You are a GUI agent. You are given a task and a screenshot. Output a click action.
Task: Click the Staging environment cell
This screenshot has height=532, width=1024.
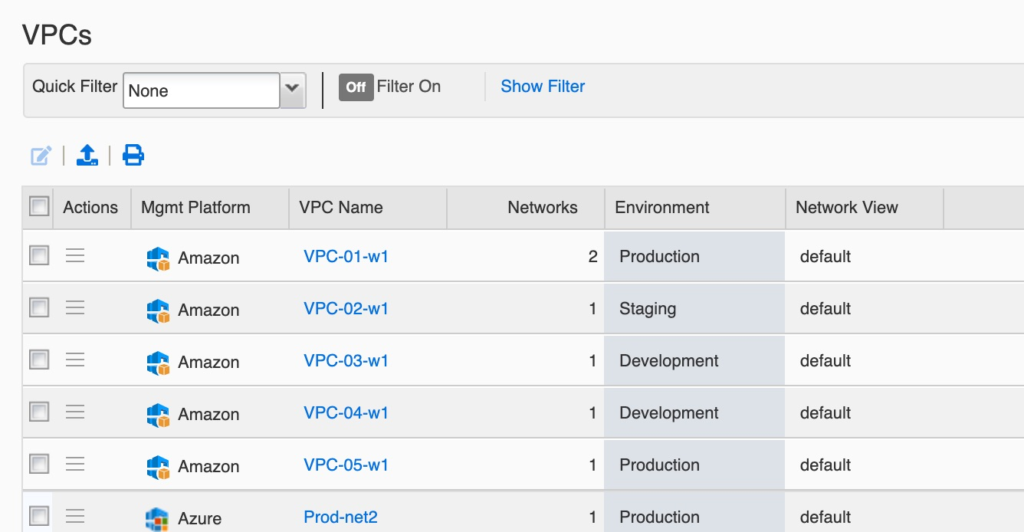click(648, 309)
